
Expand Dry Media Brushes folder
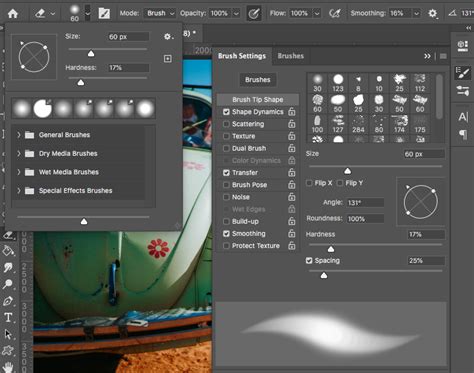[x=19, y=154]
